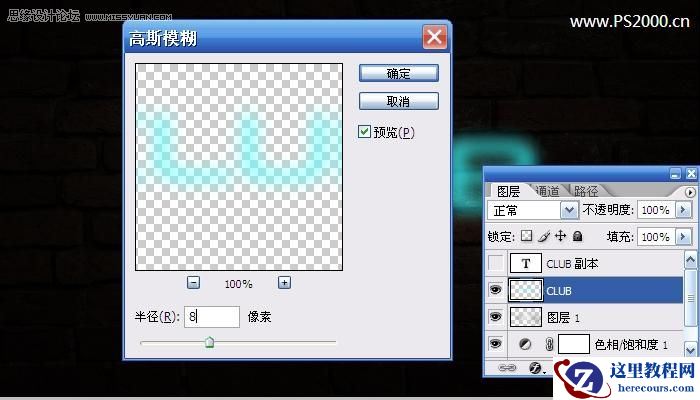Click the 确定 button in Gaussian Blur dialog
700x400 pixels.
[399, 73]
